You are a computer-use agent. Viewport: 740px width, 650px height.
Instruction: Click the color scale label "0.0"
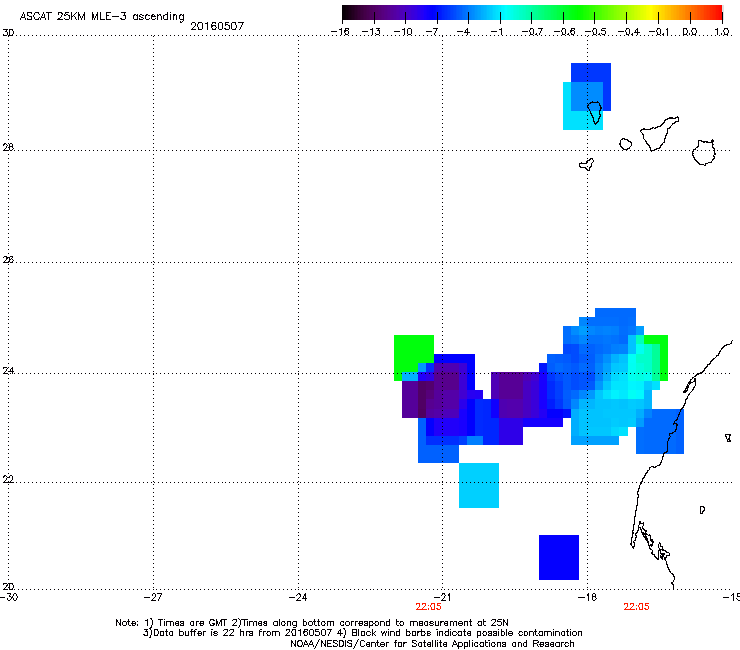(690, 32)
